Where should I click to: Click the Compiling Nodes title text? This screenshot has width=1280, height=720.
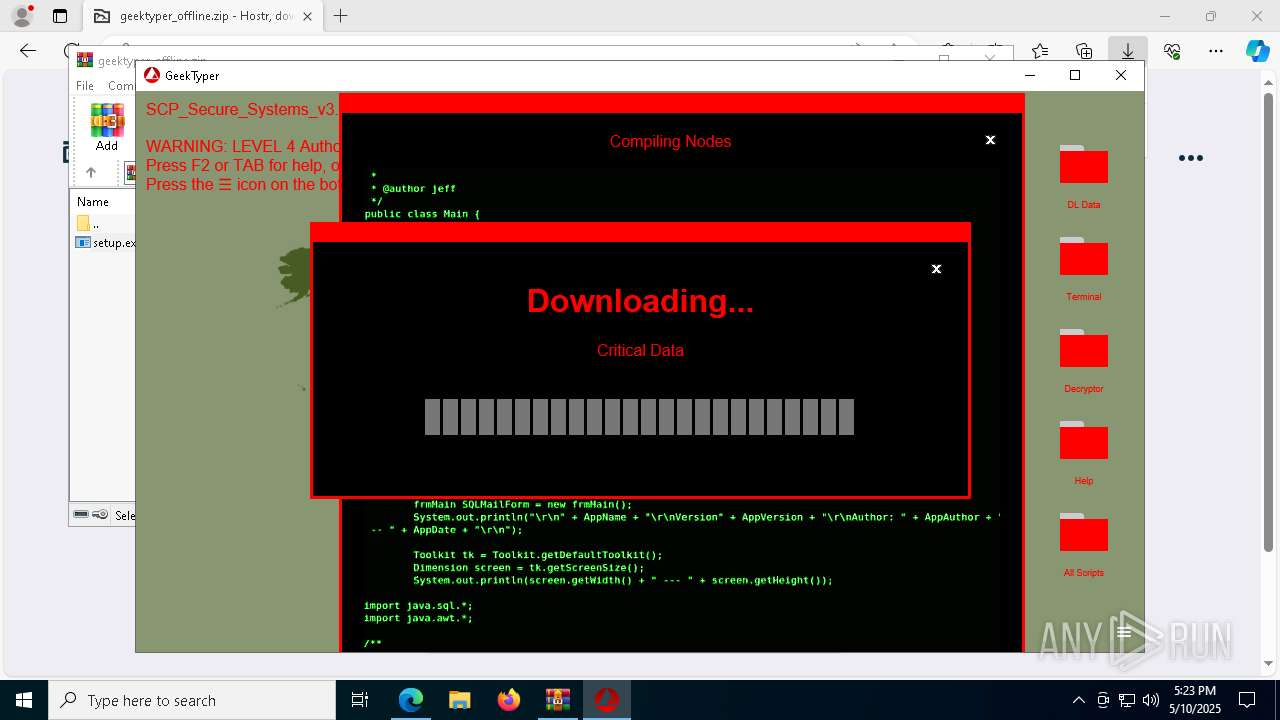[670, 141]
